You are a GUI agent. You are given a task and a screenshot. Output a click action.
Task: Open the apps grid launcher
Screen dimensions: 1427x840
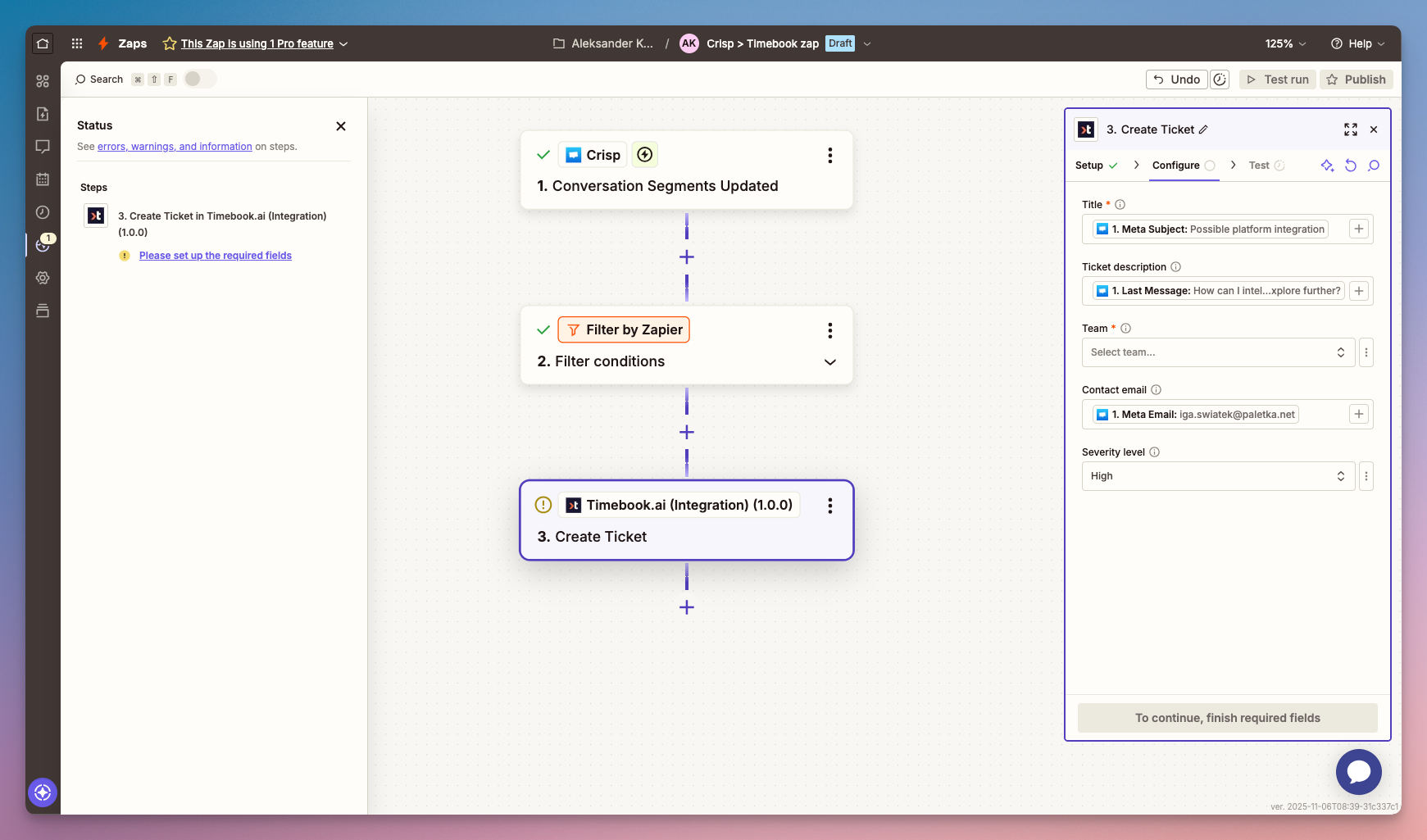(77, 43)
